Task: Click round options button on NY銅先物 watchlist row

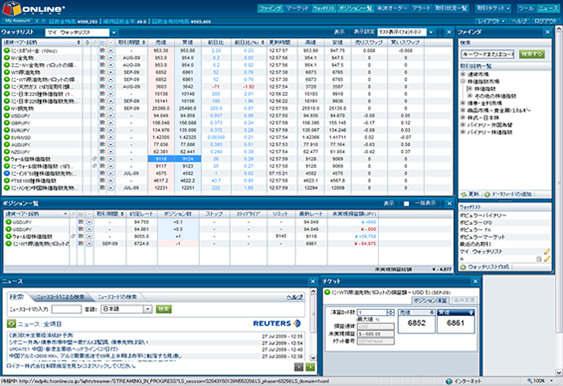Action: [111, 108]
